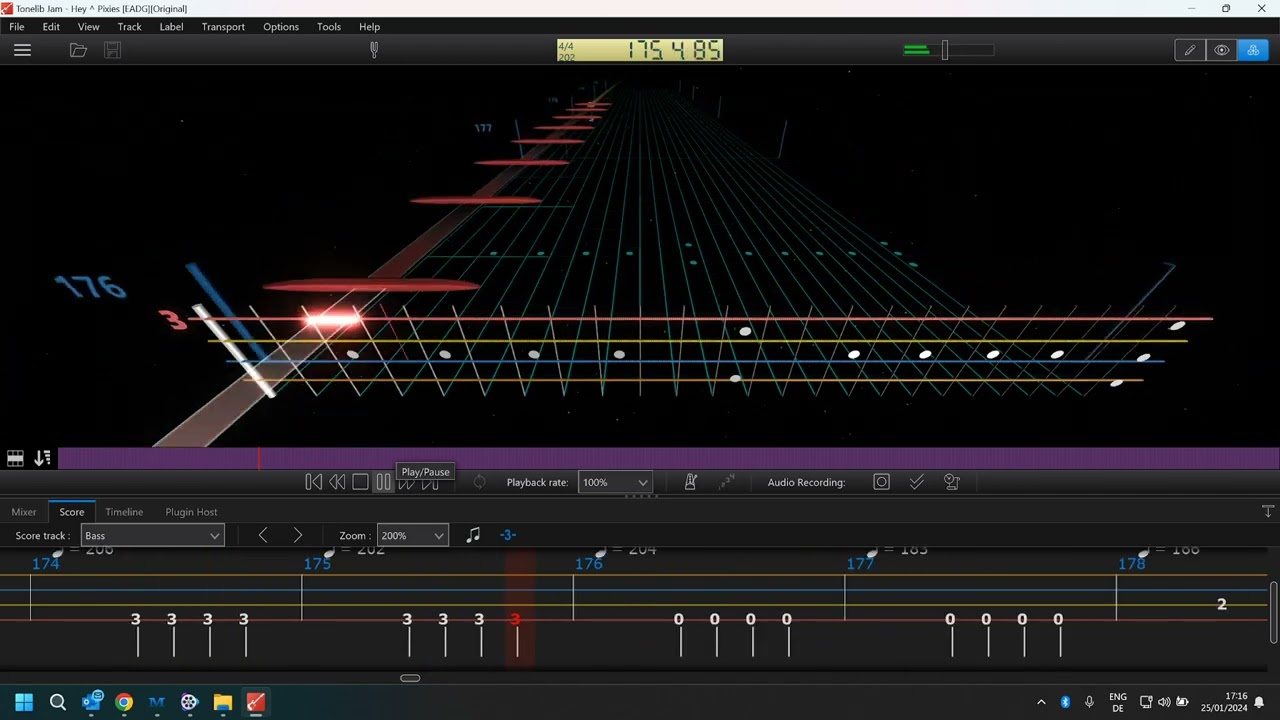Viewport: 1280px width, 720px height.
Task: Click the Play/Pause button
Action: click(x=383, y=482)
